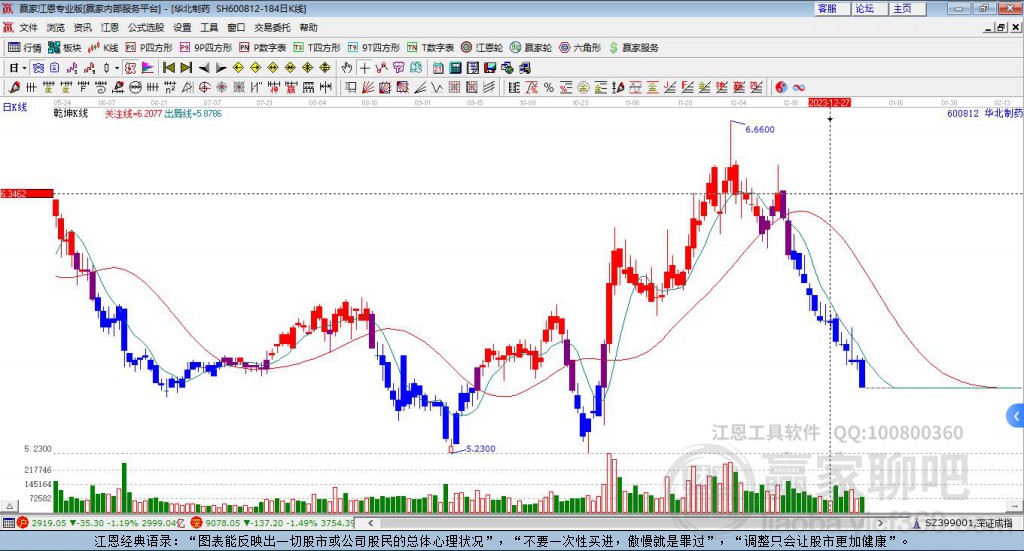Click the 论坛 forum button
Image resolution: width=1024 pixels, height=551 pixels.
coord(871,8)
